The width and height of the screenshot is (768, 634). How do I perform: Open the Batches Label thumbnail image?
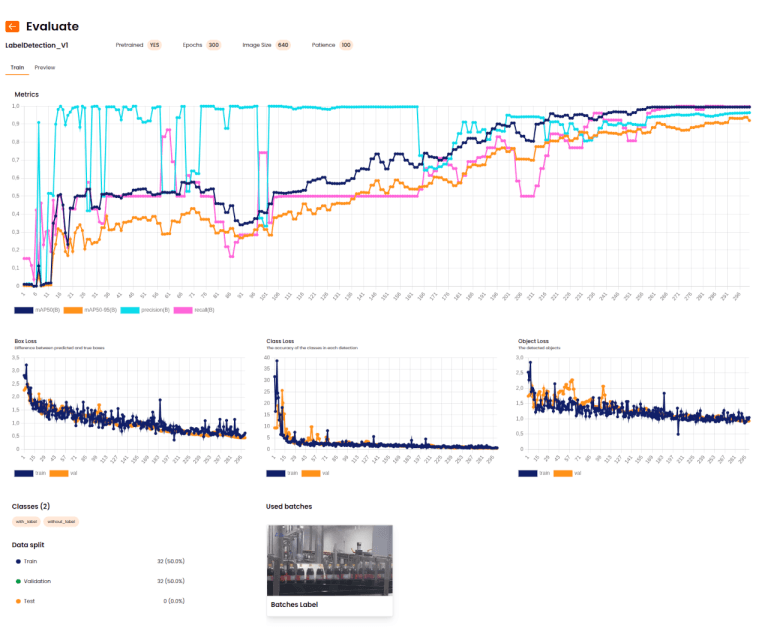pos(330,561)
